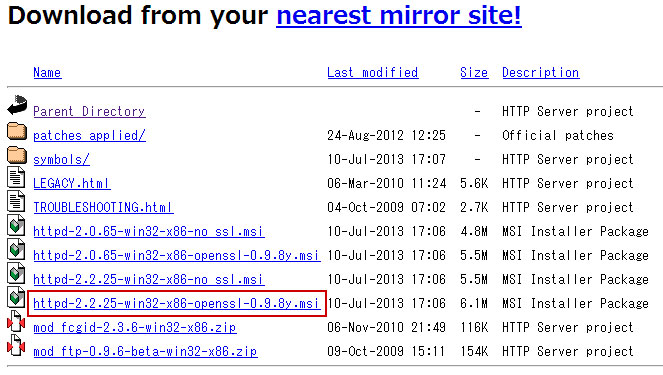The width and height of the screenshot is (663, 375).
Task: Select the 2.7K size value
Action: pyautogui.click(x=474, y=208)
